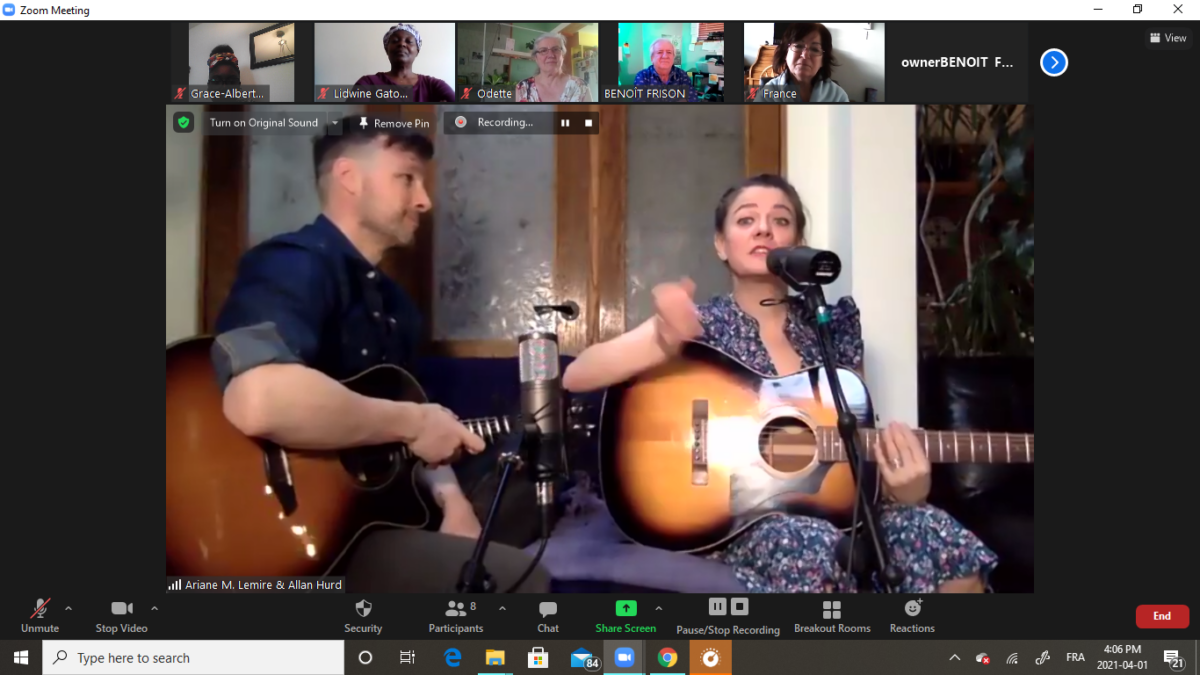This screenshot has width=1200, height=675.
Task: Select France participant thumbnail
Action: coord(814,62)
